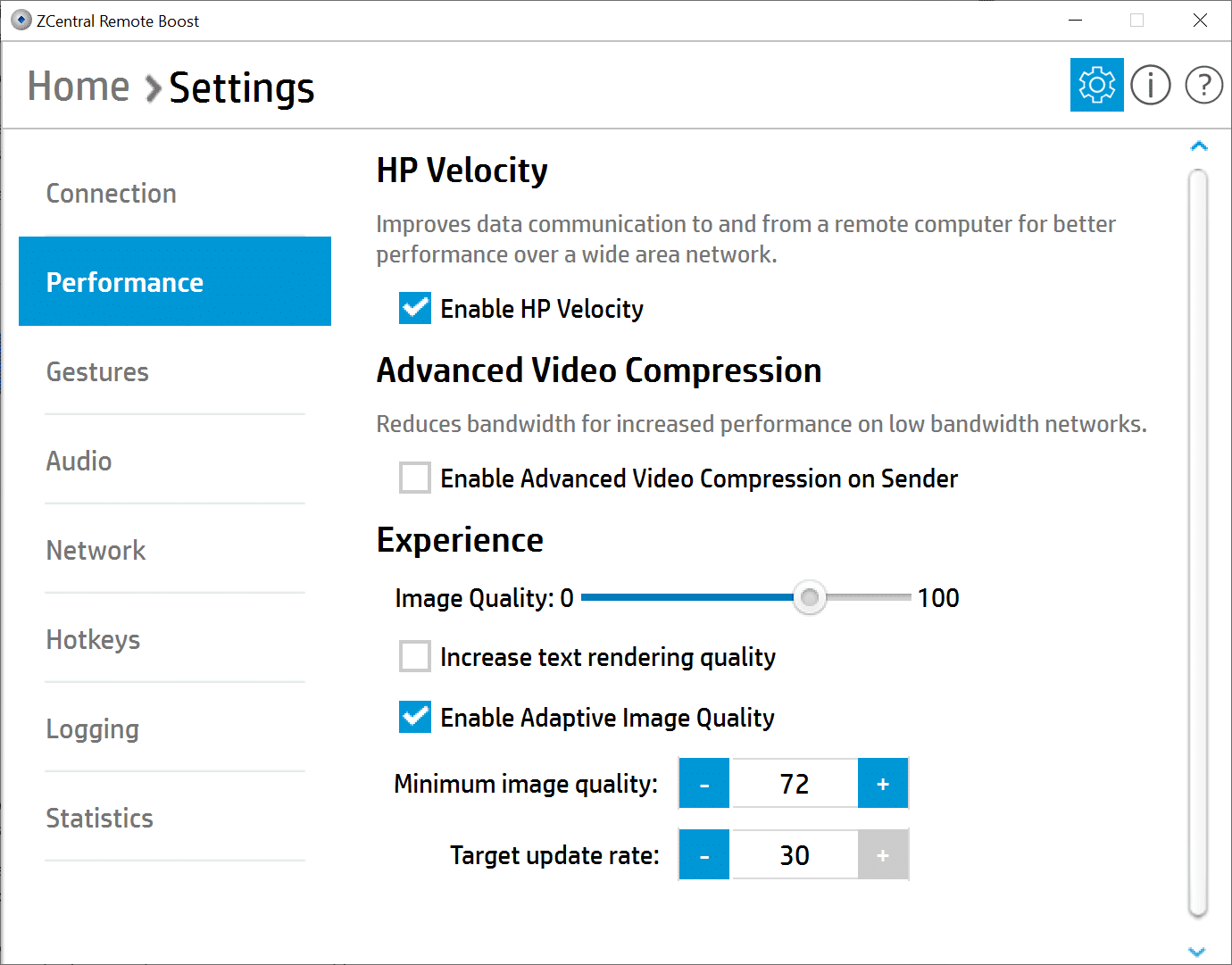Open the information (i) icon

pyautogui.click(x=1151, y=86)
